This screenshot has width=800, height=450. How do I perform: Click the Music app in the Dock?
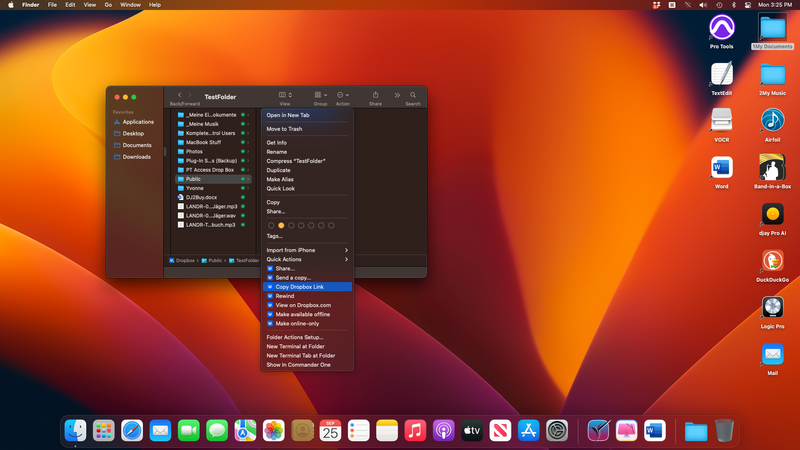point(415,430)
